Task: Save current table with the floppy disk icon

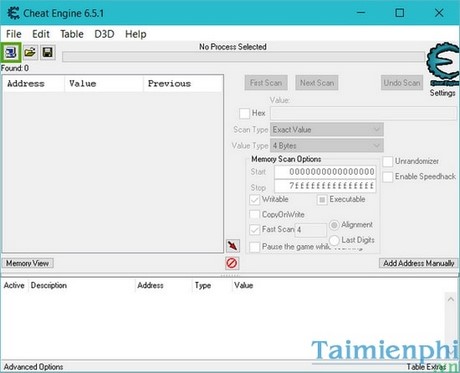Action: pos(47,52)
